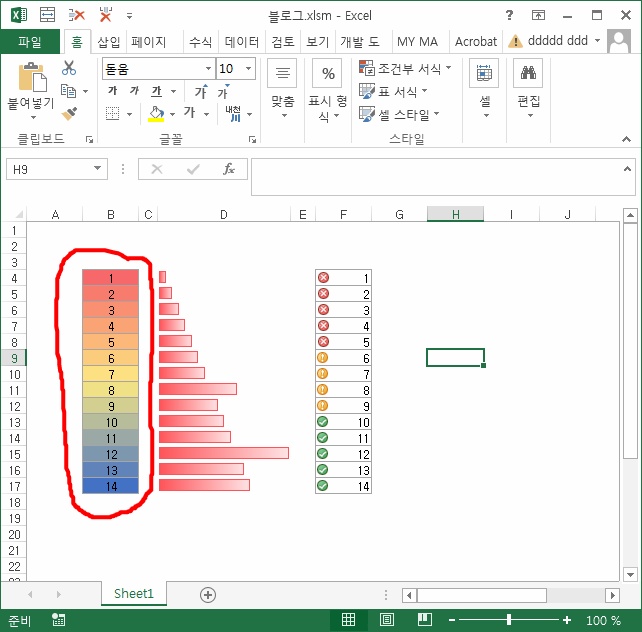Open the Font dialog launcher
642x632 pixels.
pyautogui.click(x=252, y=140)
